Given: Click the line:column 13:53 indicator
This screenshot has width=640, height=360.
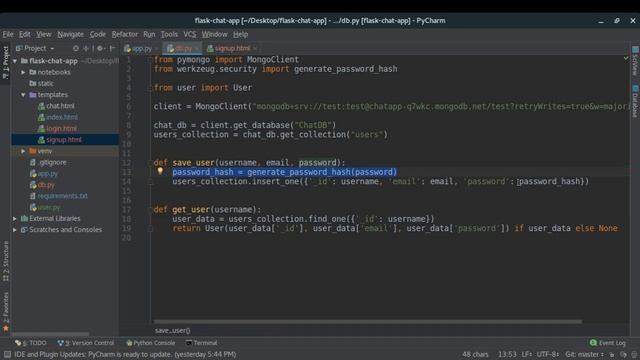Looking at the screenshot, I should [507, 354].
